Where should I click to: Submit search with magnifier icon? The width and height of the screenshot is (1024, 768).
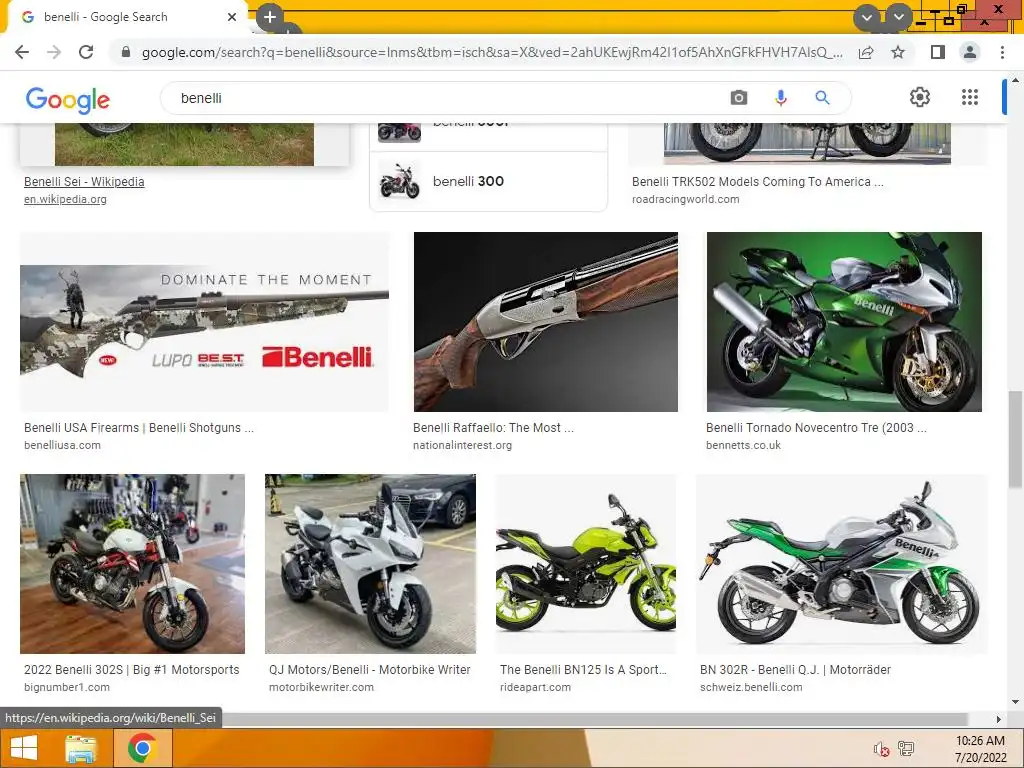click(x=822, y=98)
